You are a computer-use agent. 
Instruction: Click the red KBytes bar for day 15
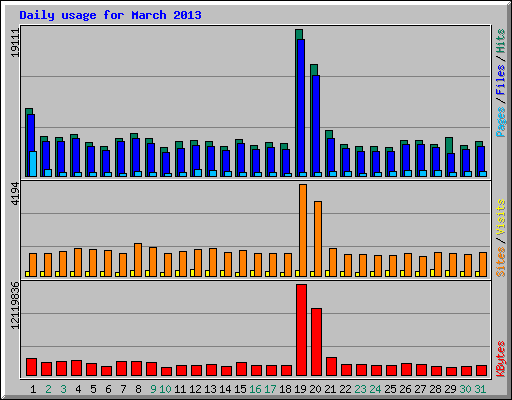click(x=241, y=369)
